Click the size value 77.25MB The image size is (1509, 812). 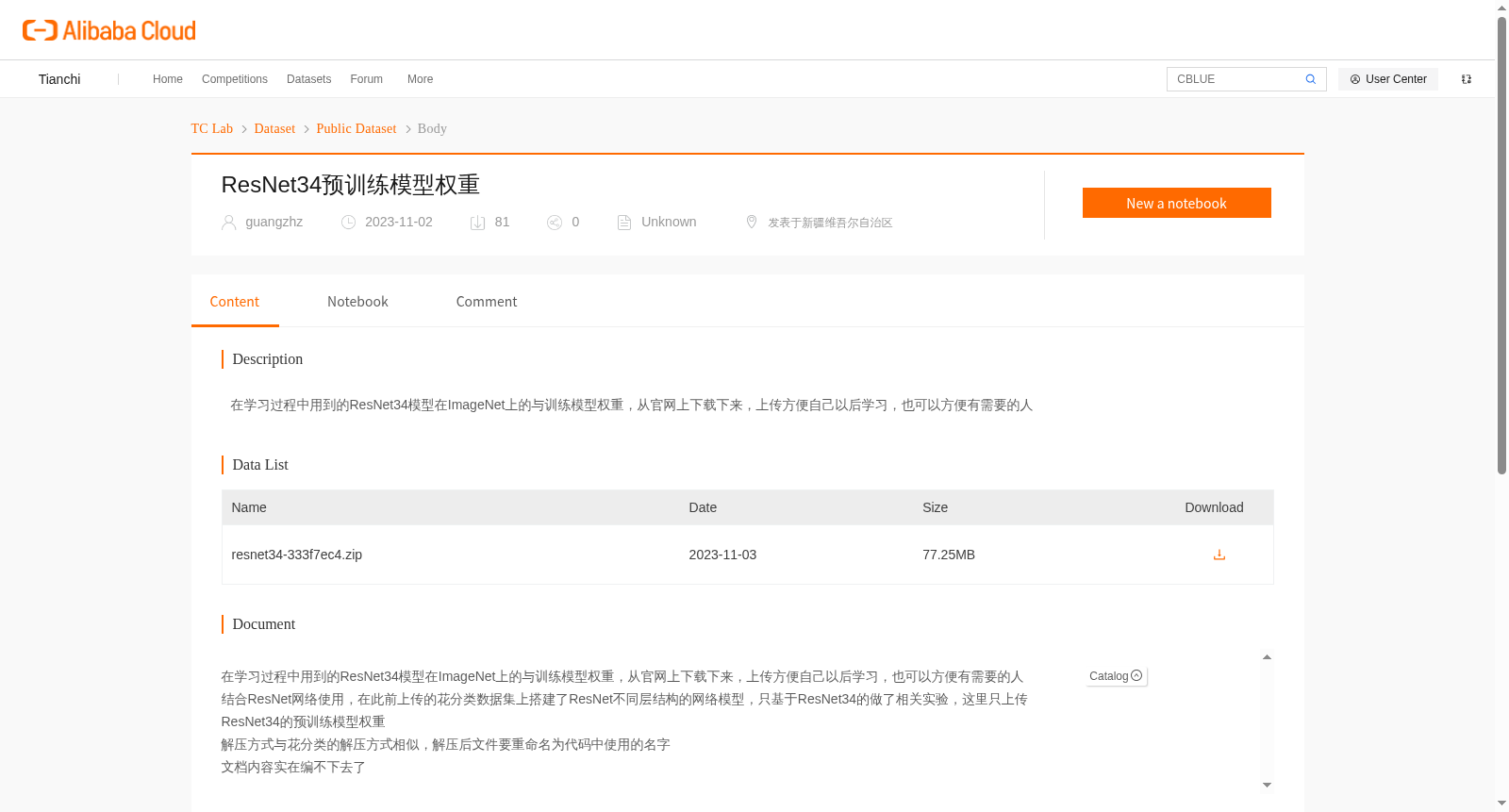click(949, 555)
